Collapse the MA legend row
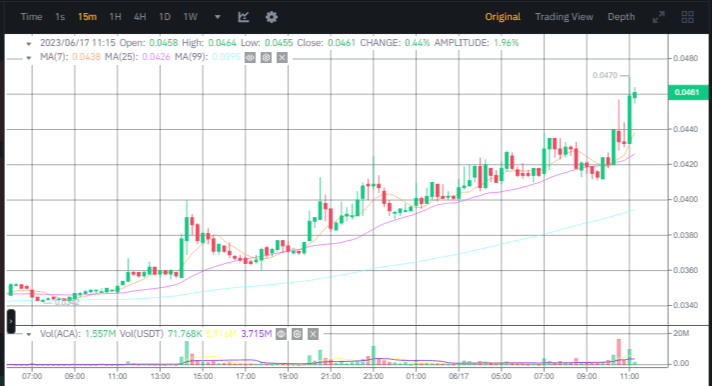Screen dimensions: 712x386 coord(29,58)
